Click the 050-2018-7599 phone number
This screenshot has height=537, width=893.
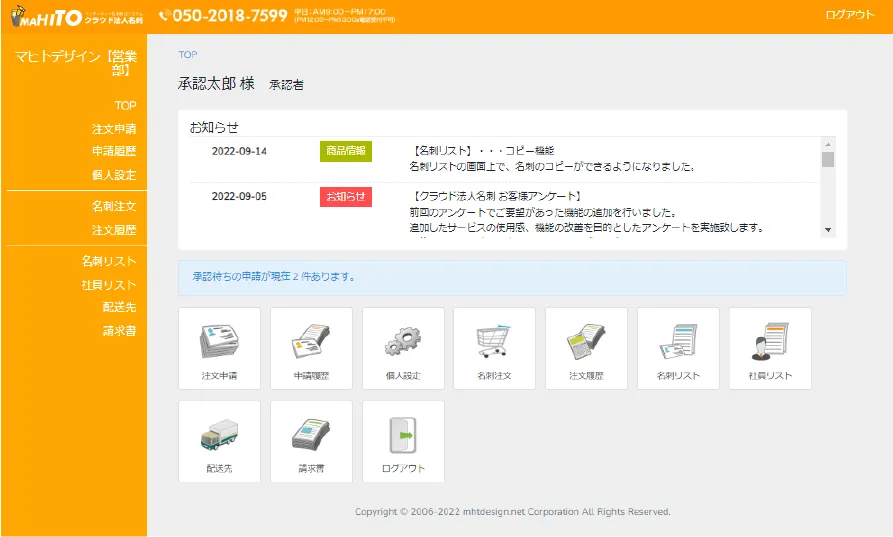230,16
